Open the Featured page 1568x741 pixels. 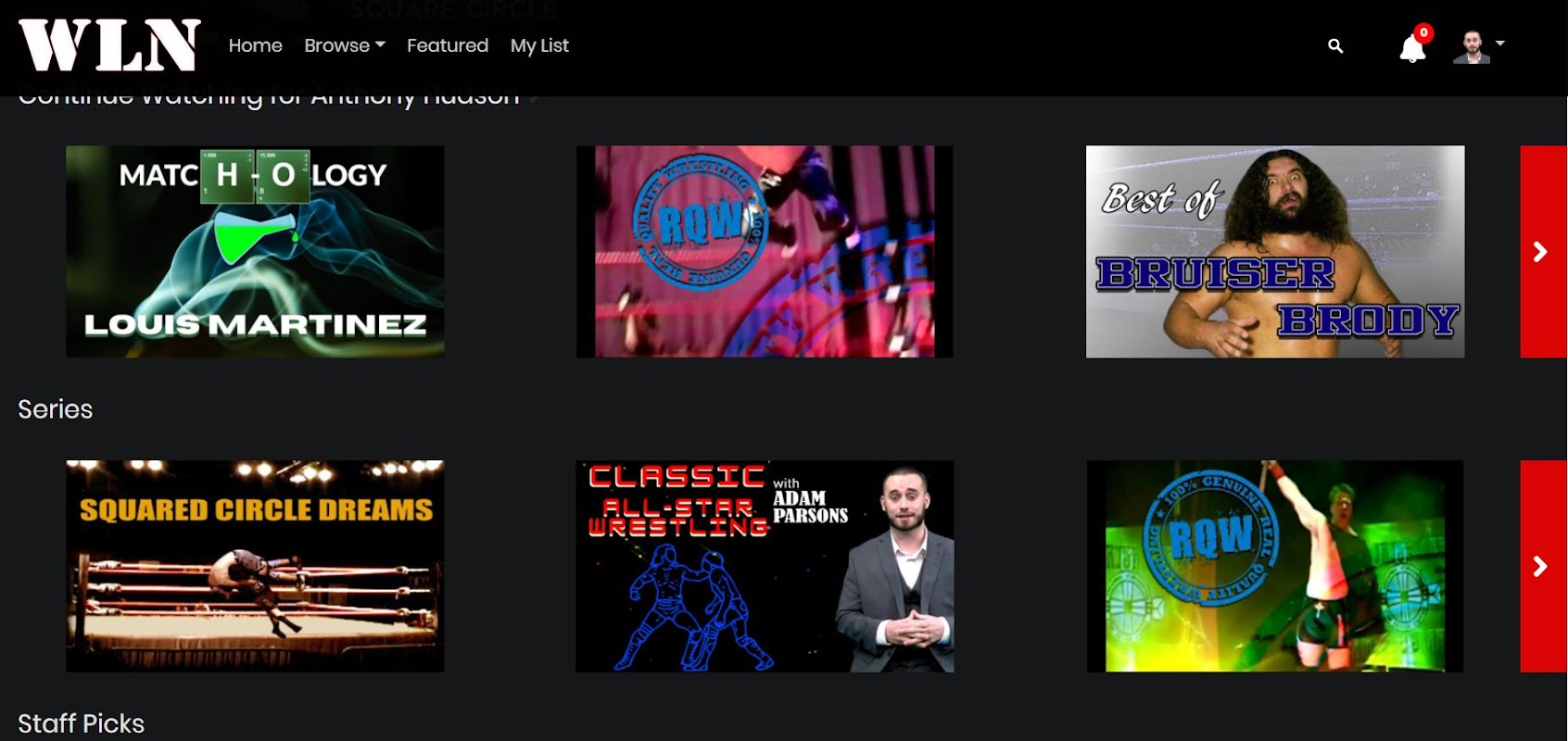pos(448,45)
